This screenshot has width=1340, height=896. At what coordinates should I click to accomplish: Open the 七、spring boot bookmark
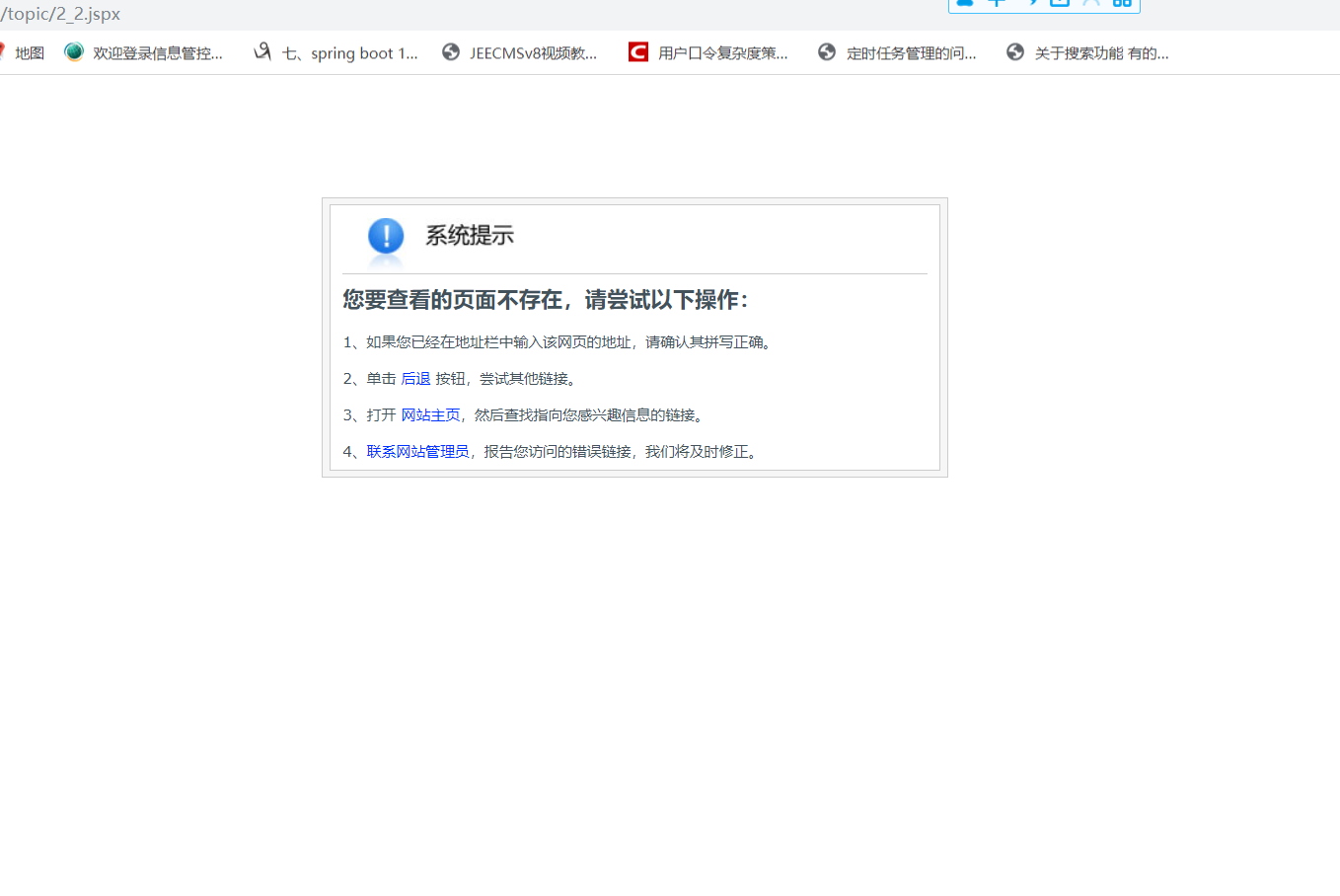(335, 53)
